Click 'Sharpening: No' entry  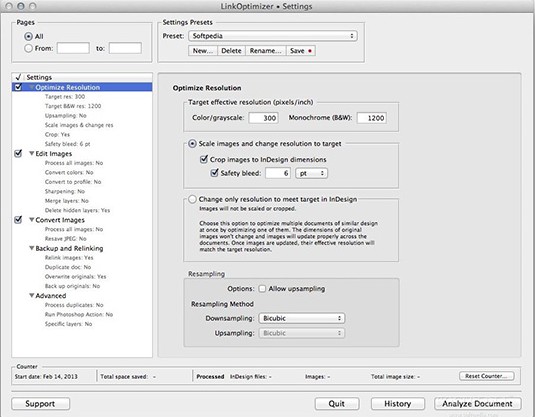[x=65, y=191]
